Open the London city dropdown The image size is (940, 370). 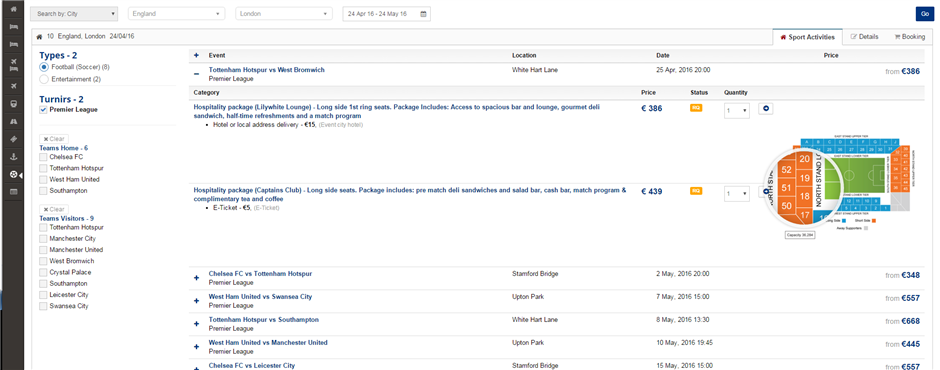[x=284, y=13]
